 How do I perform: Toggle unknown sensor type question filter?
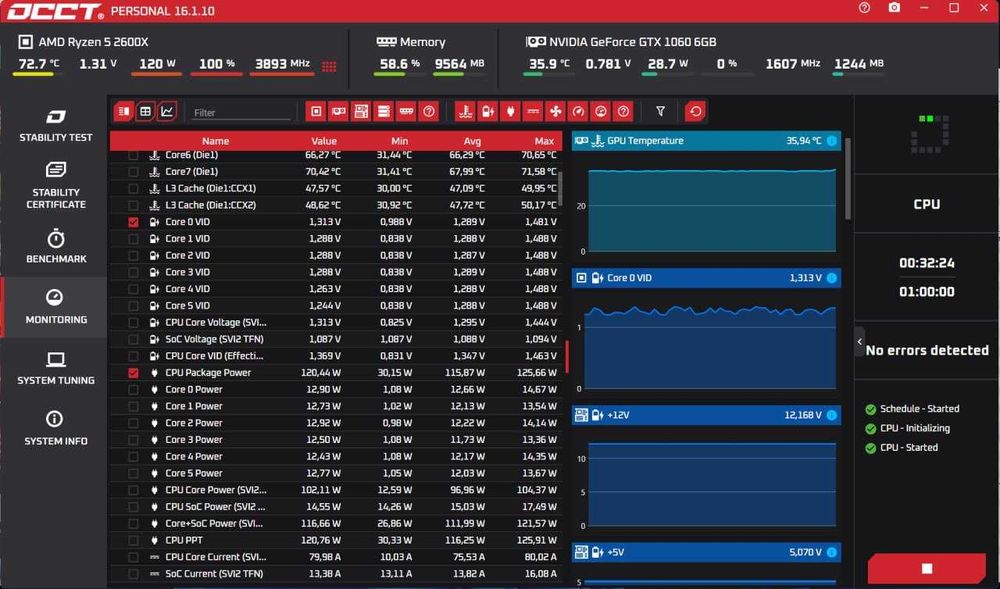tap(623, 112)
